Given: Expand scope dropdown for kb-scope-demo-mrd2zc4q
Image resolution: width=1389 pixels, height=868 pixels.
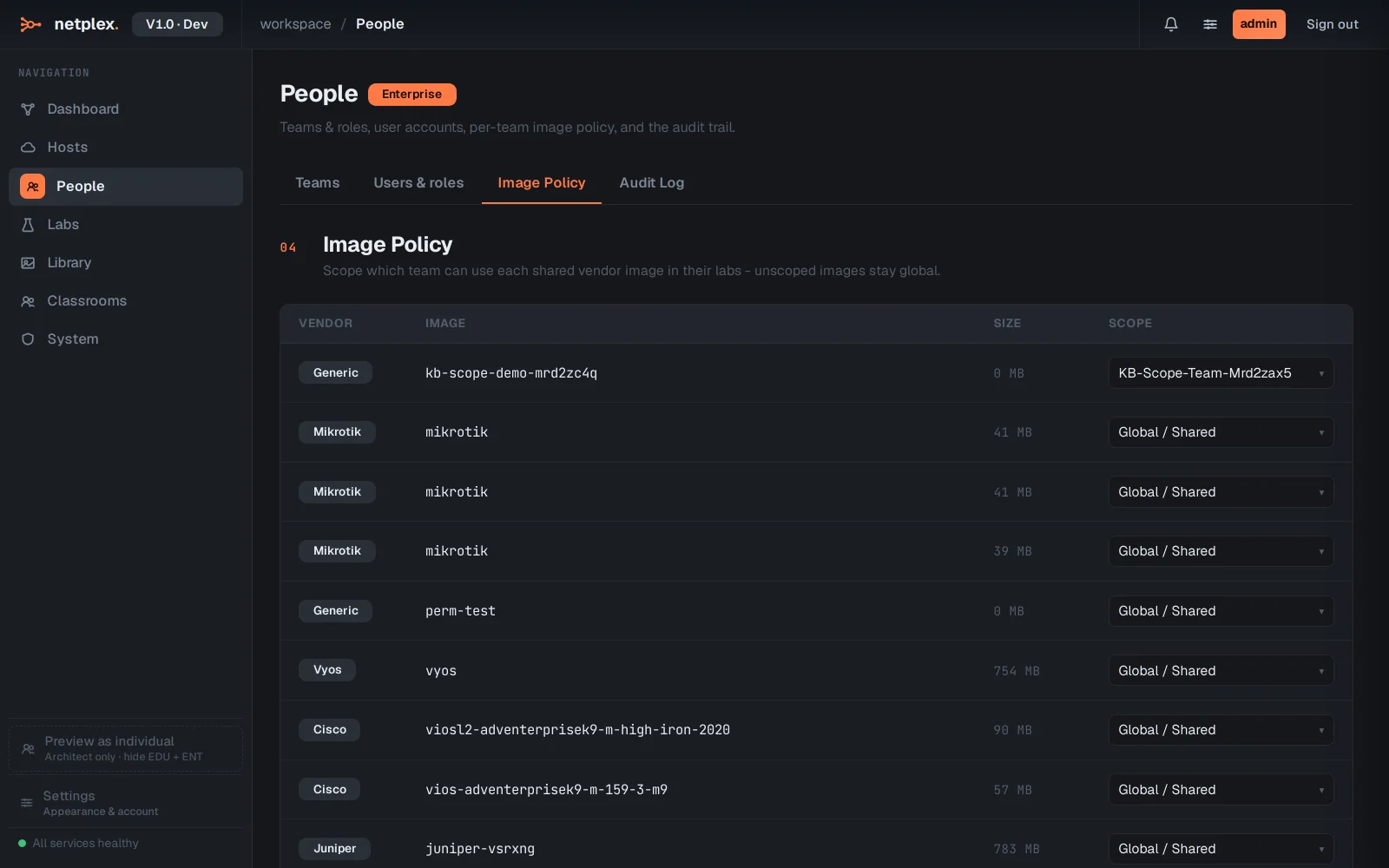Looking at the screenshot, I should (1221, 373).
